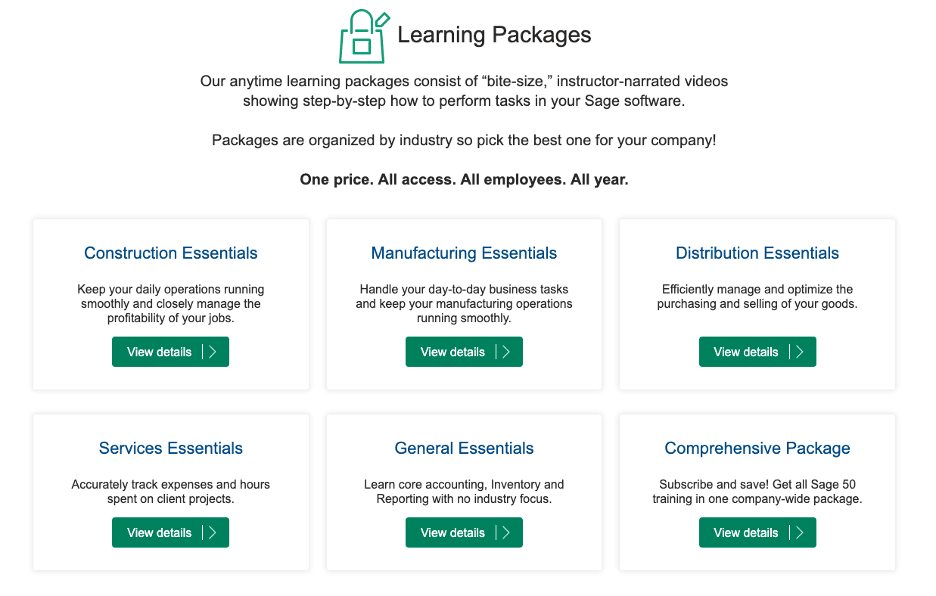This screenshot has width=936, height=596.
Task: Open the General Essentials title link
Action: [x=464, y=448]
